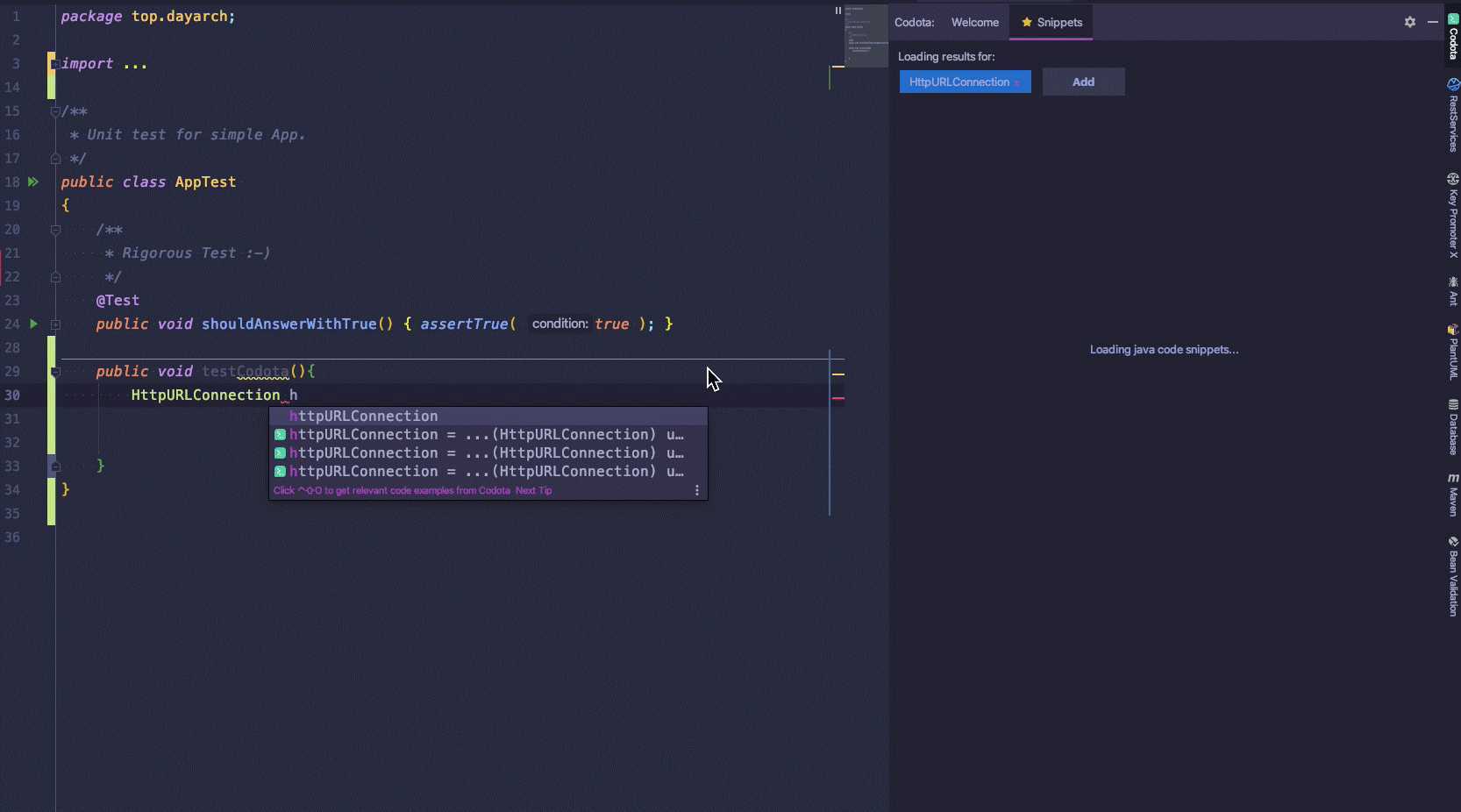
Task: Collapse testCodota method at line 29
Action: point(54,372)
